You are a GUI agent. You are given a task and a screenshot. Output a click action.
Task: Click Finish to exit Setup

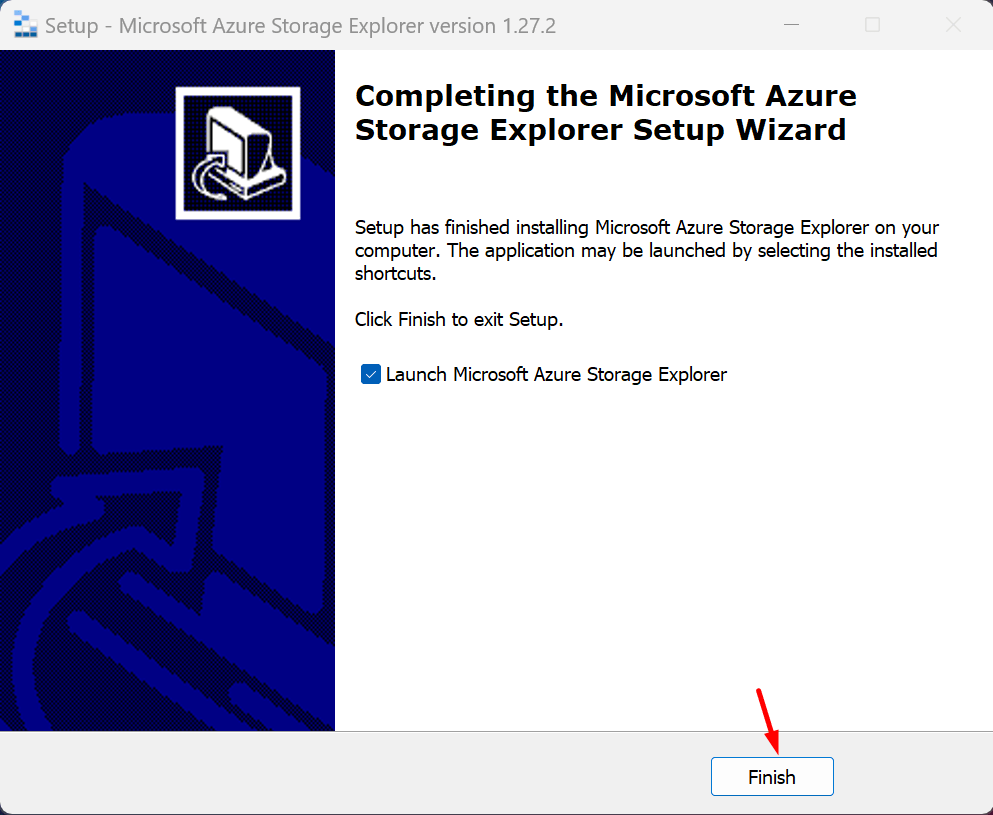coord(771,776)
